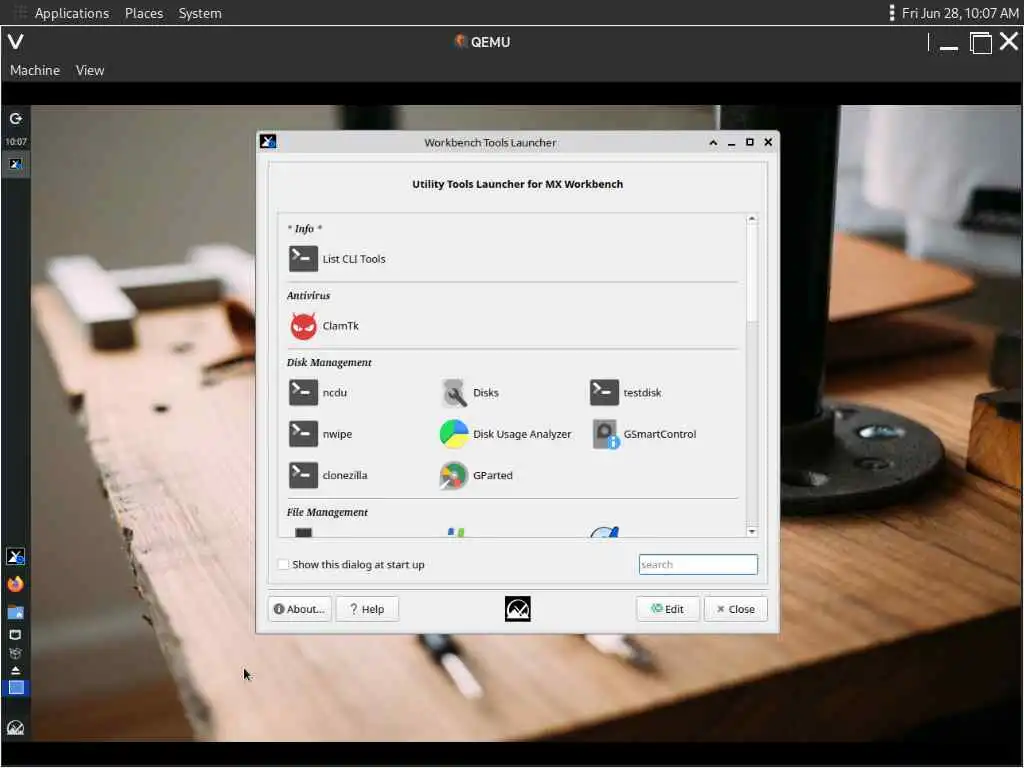The image size is (1024, 768).
Task: Click display icon in left panel
Action: click(x=15, y=635)
